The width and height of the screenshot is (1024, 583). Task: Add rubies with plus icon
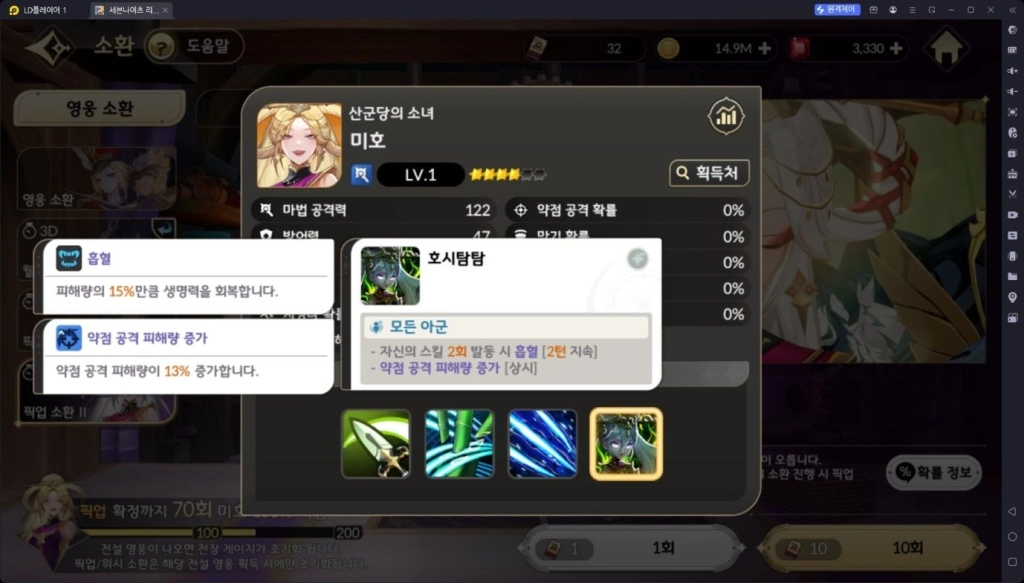tap(896, 48)
